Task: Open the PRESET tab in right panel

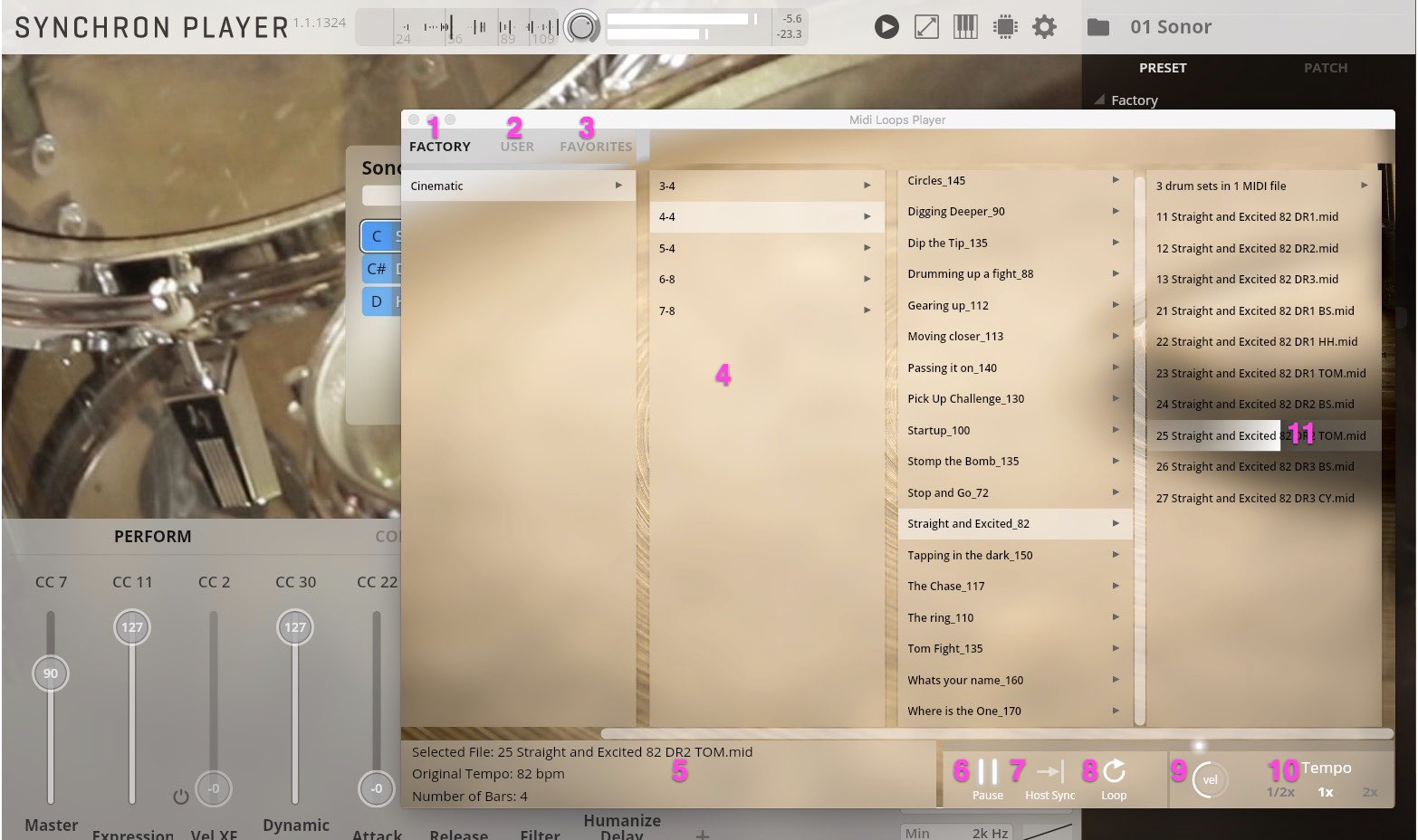Action: (x=1163, y=68)
